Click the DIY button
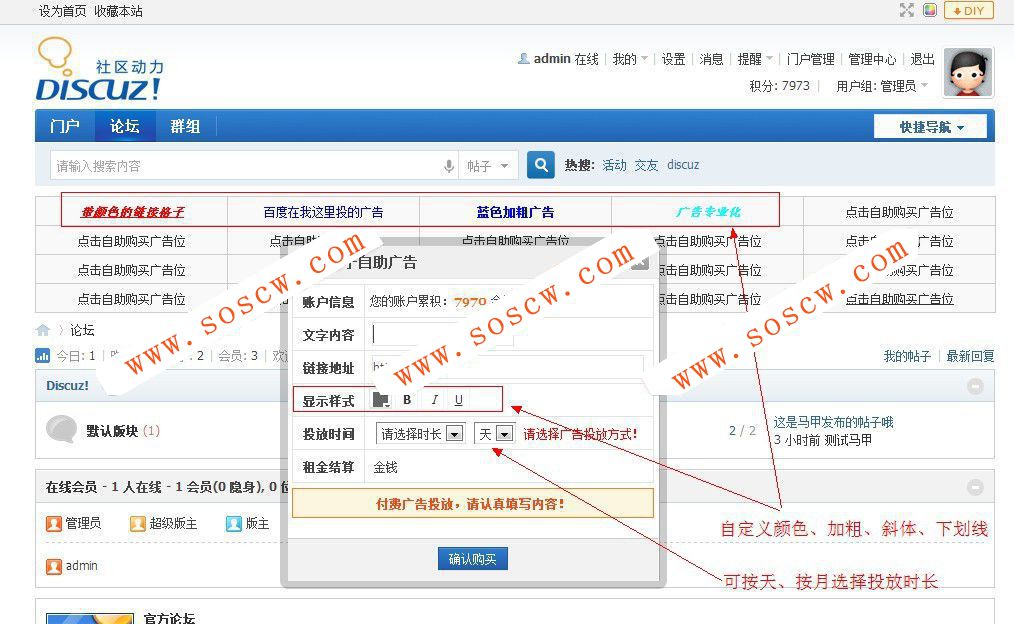 969,10
